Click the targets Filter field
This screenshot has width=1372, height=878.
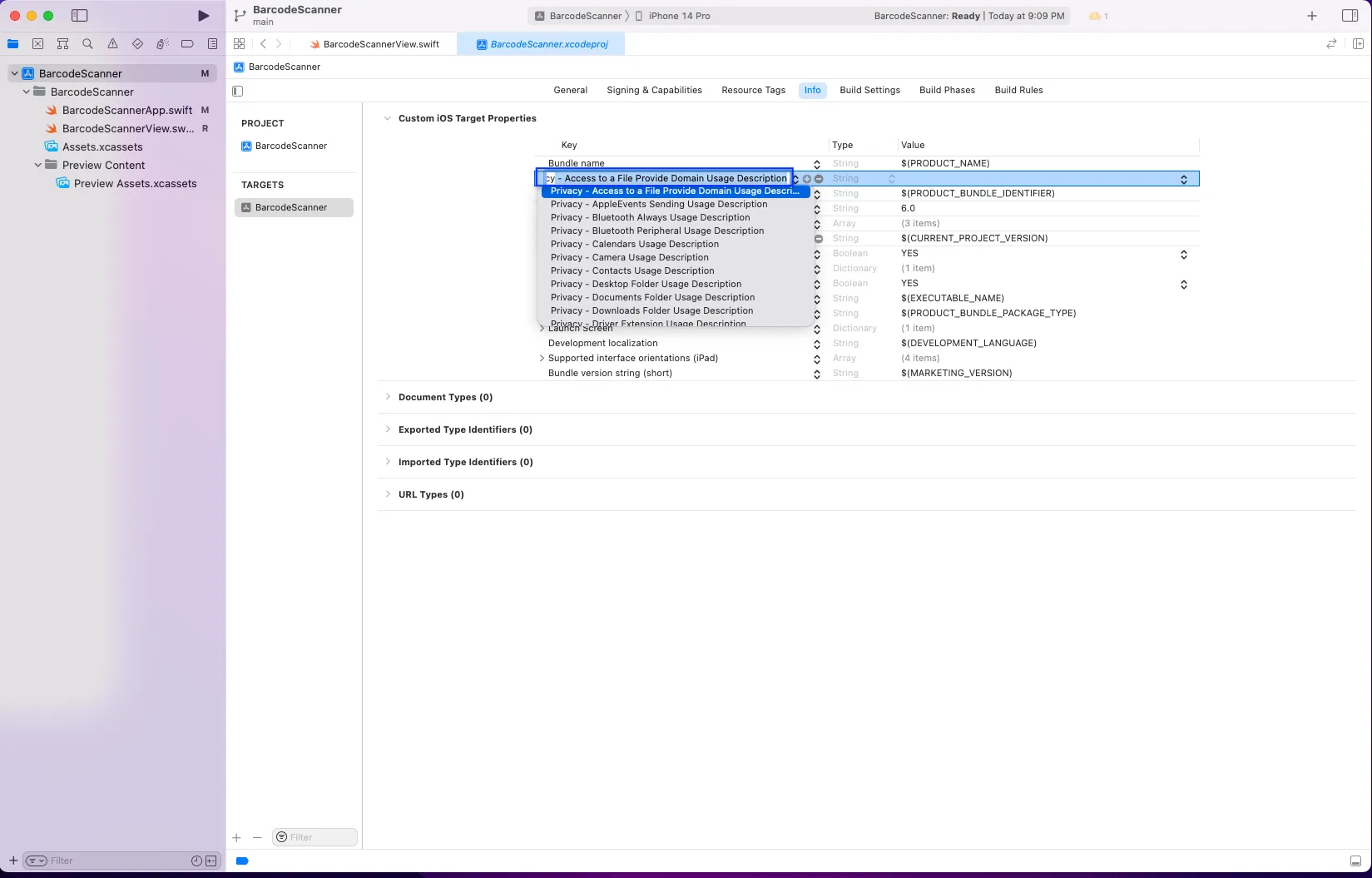[315, 837]
